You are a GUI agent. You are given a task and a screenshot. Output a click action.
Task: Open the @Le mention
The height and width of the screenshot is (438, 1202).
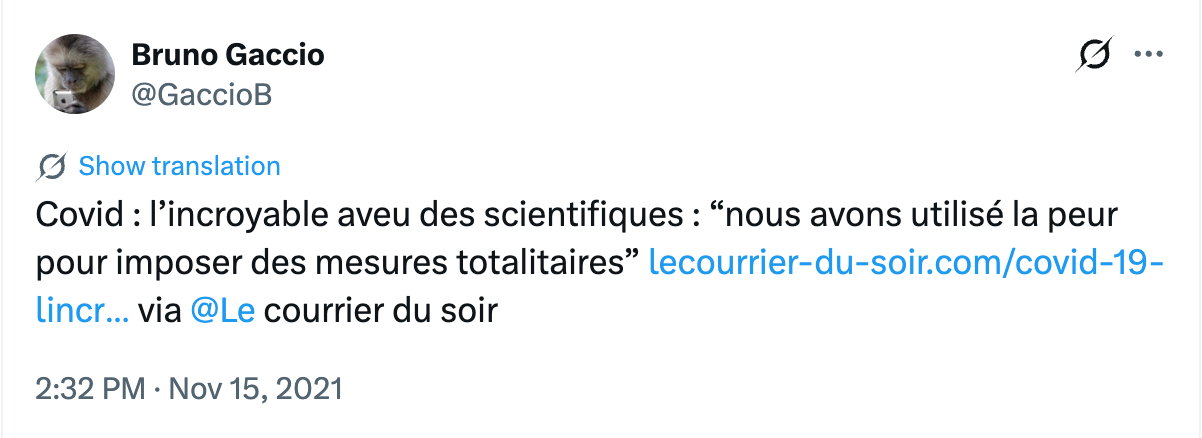222,311
